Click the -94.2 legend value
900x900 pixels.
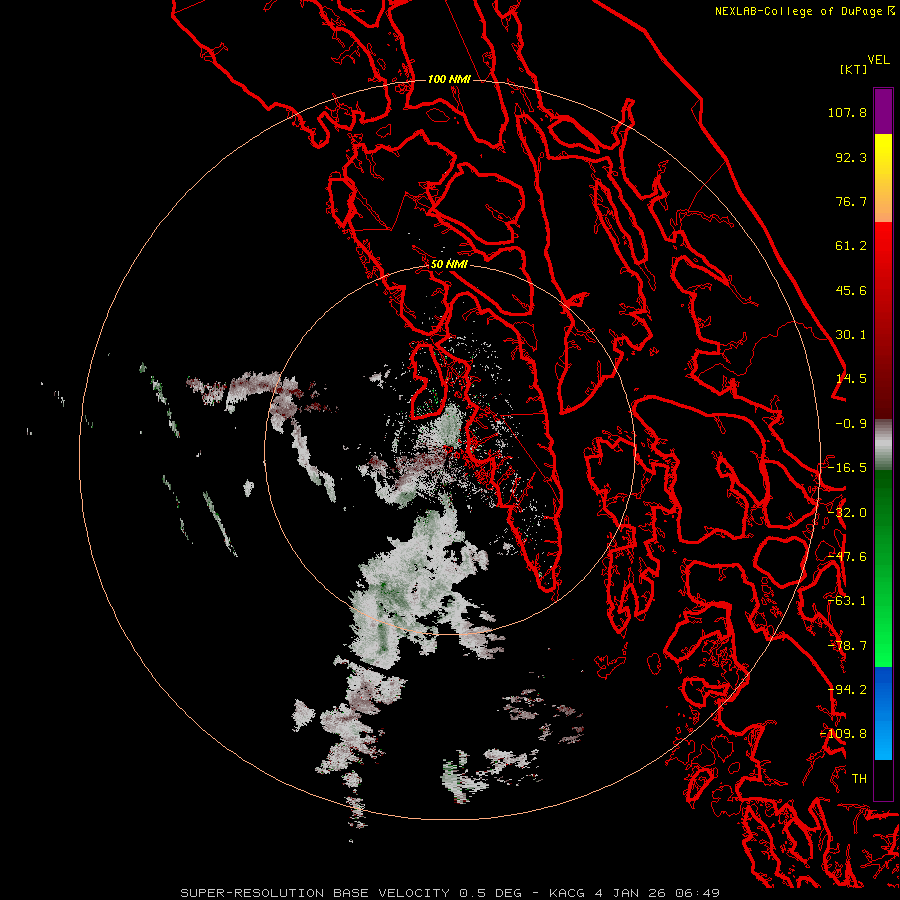pos(847,690)
